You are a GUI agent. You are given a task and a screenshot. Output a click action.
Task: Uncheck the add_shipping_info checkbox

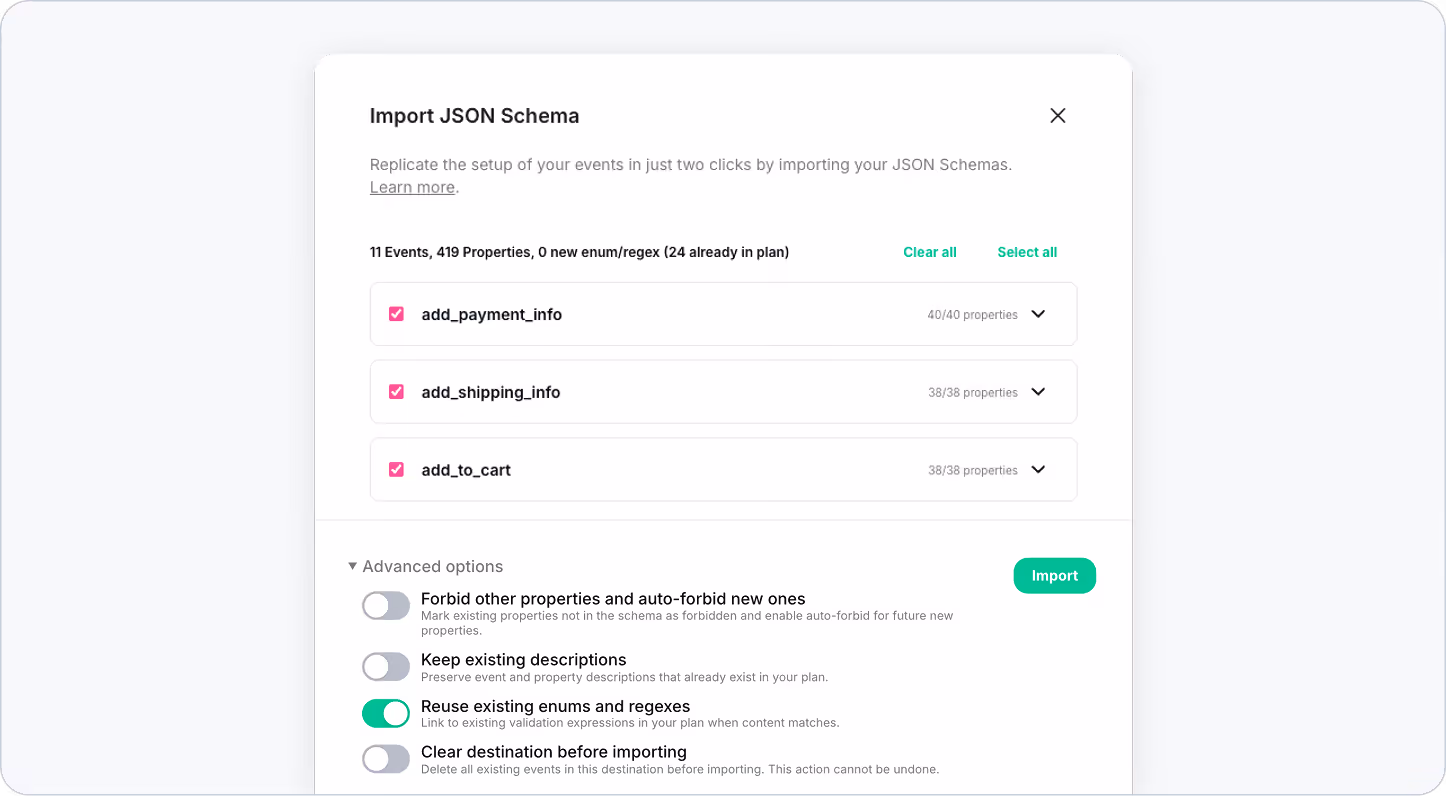point(396,392)
